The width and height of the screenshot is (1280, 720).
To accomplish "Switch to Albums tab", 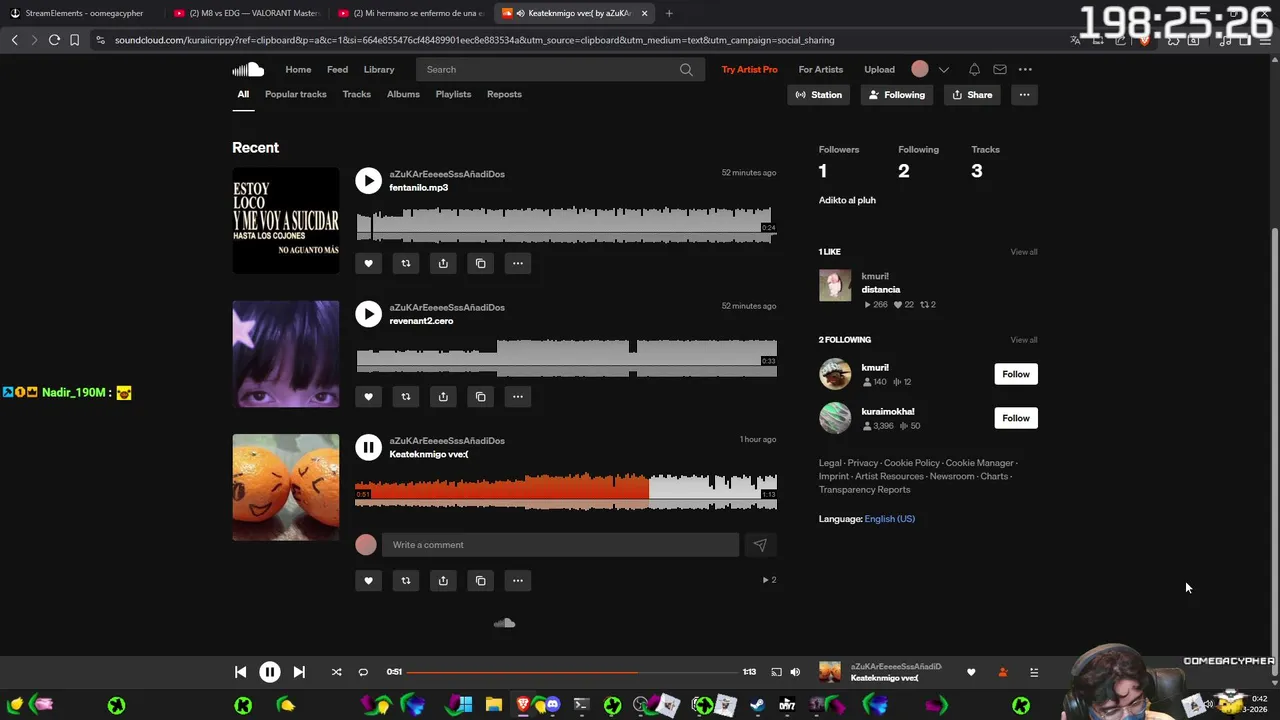I will [x=403, y=94].
